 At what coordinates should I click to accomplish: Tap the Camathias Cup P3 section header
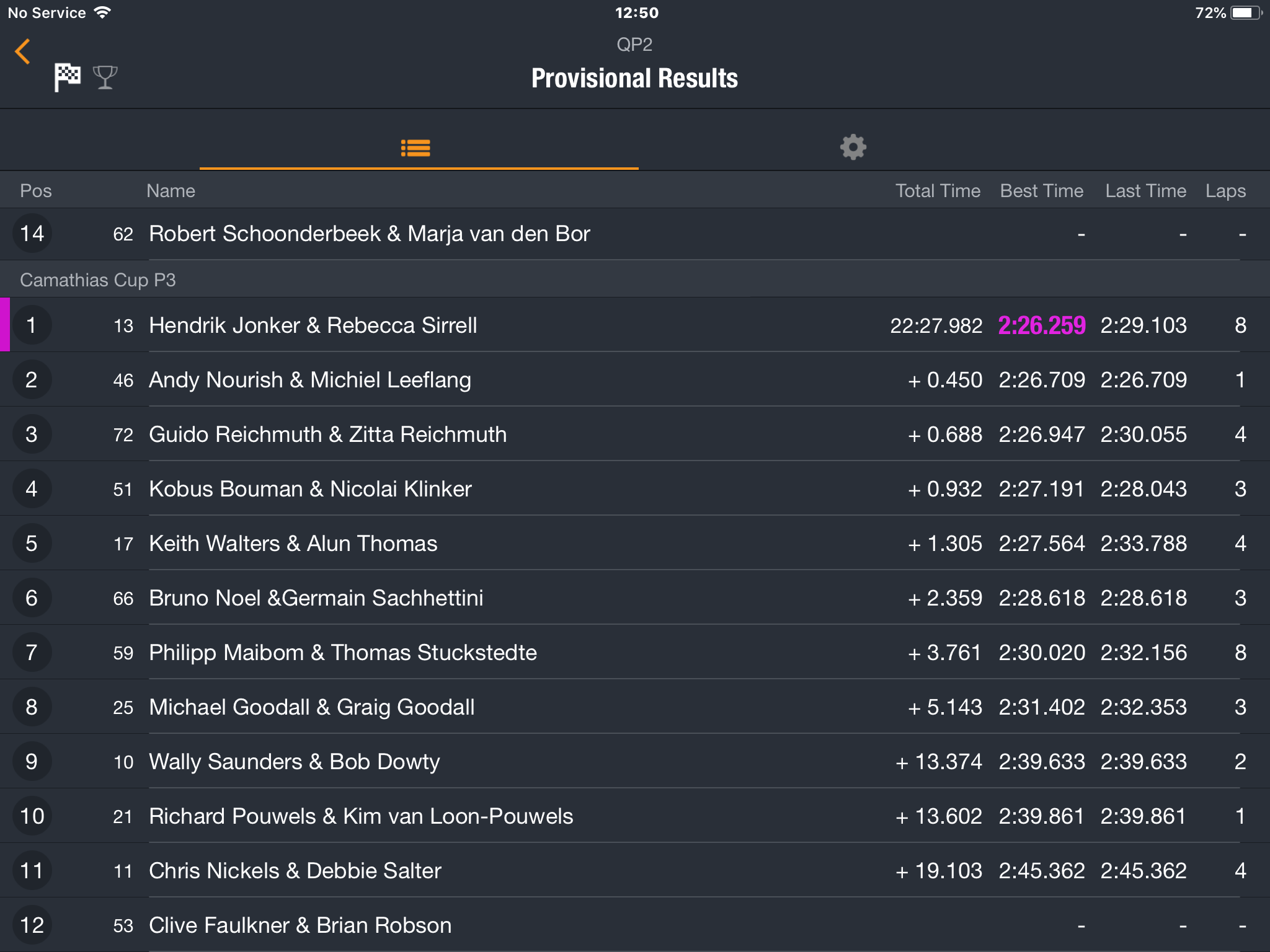click(x=635, y=280)
